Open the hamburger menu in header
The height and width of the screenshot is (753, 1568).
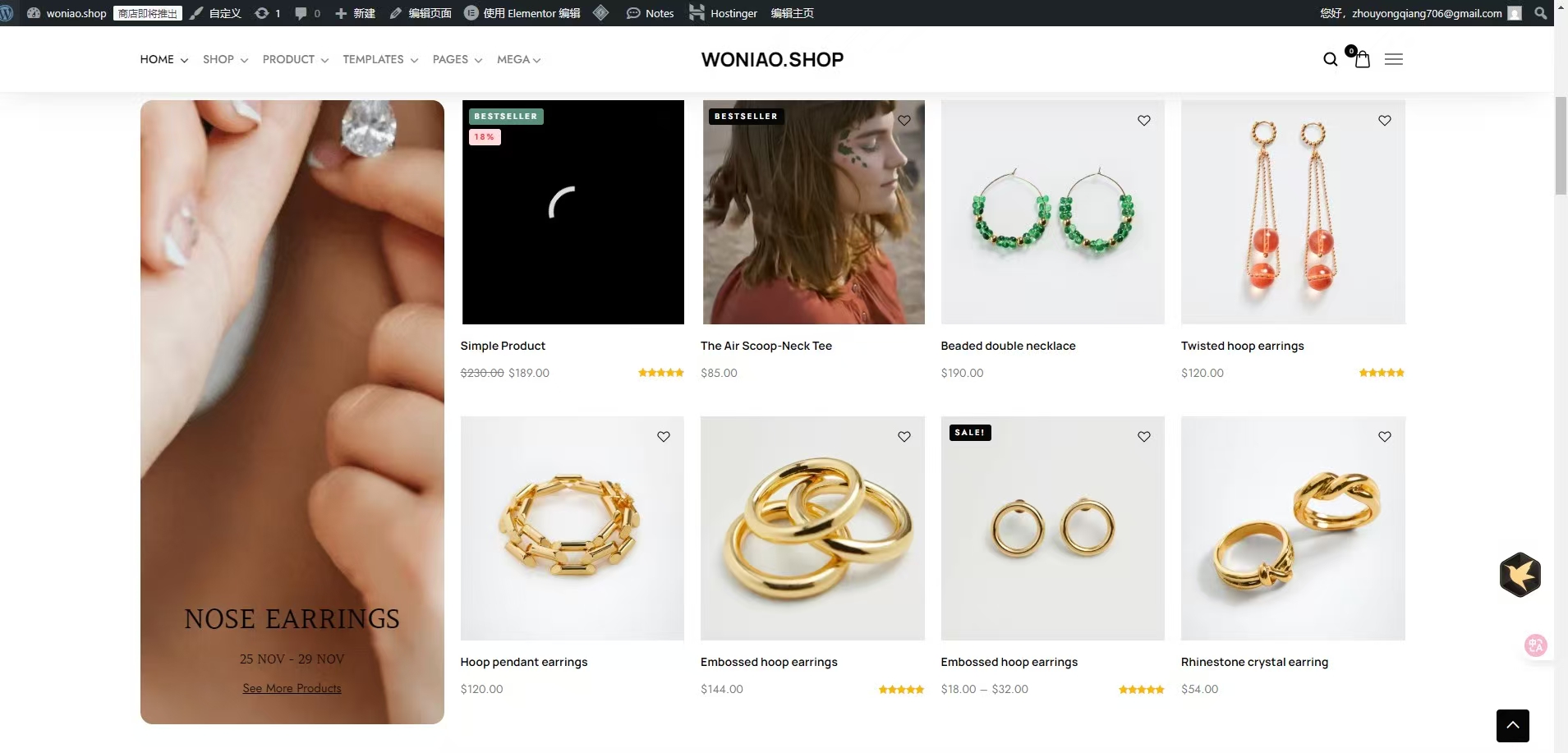click(x=1393, y=59)
